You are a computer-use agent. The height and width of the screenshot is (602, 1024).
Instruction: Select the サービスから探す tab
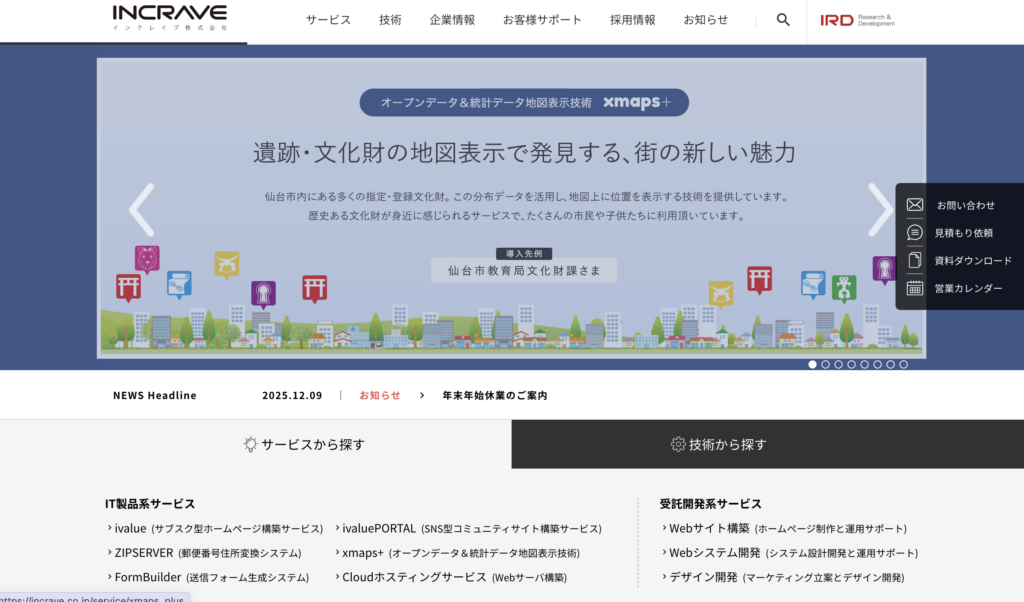pyautogui.click(x=304, y=444)
